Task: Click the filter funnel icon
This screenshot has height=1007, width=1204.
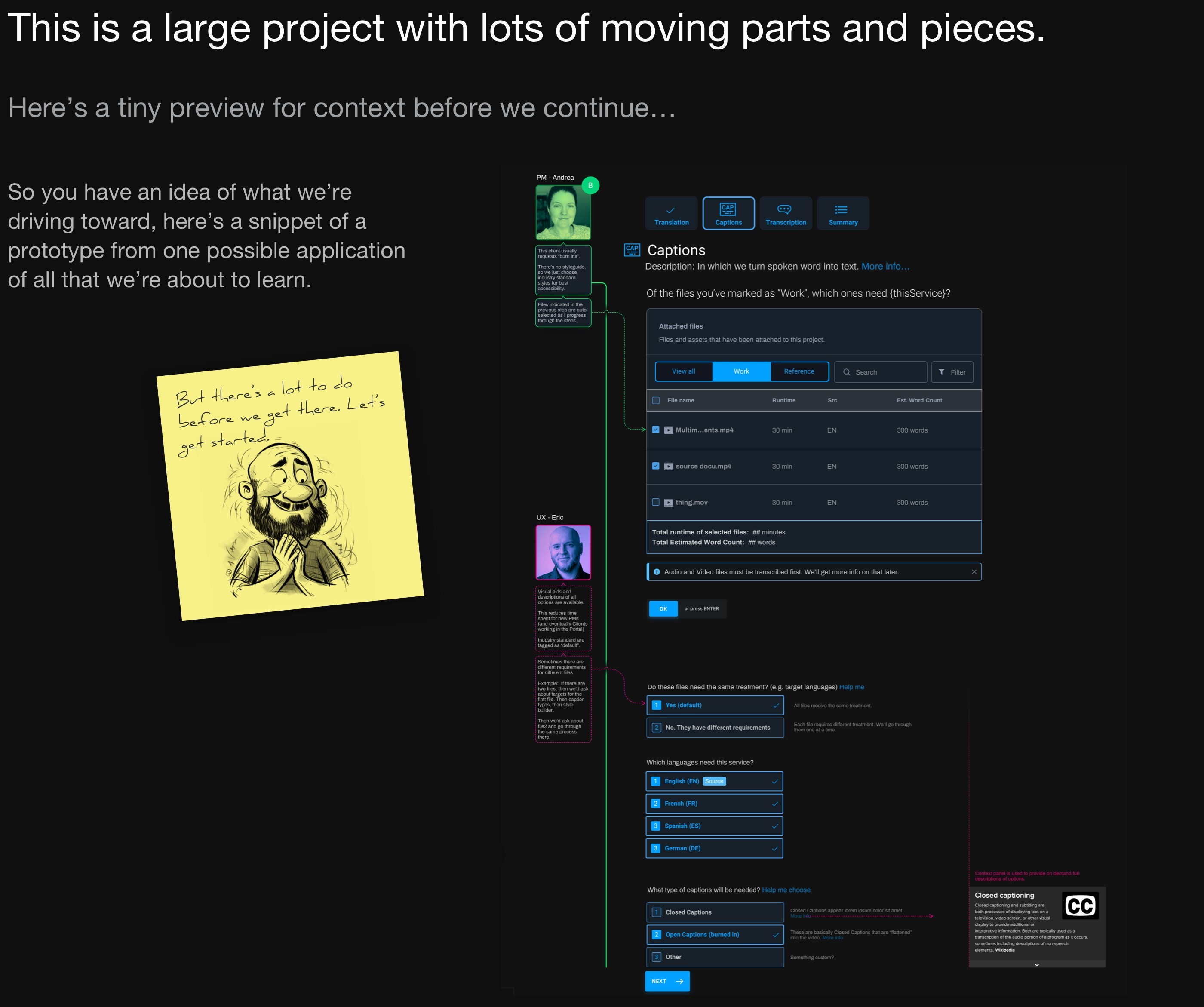Action: pos(941,372)
